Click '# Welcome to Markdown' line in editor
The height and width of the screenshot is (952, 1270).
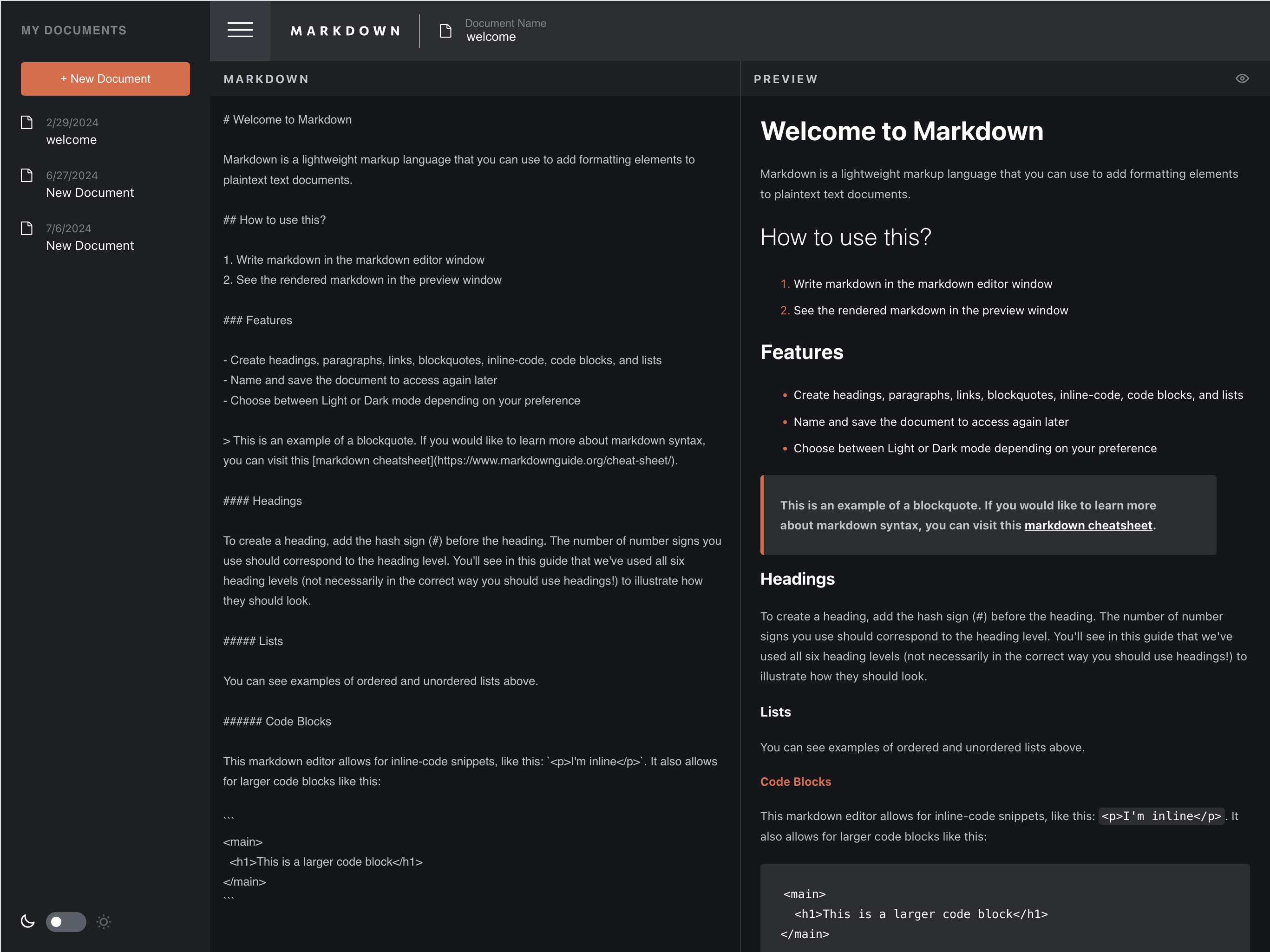[288, 119]
